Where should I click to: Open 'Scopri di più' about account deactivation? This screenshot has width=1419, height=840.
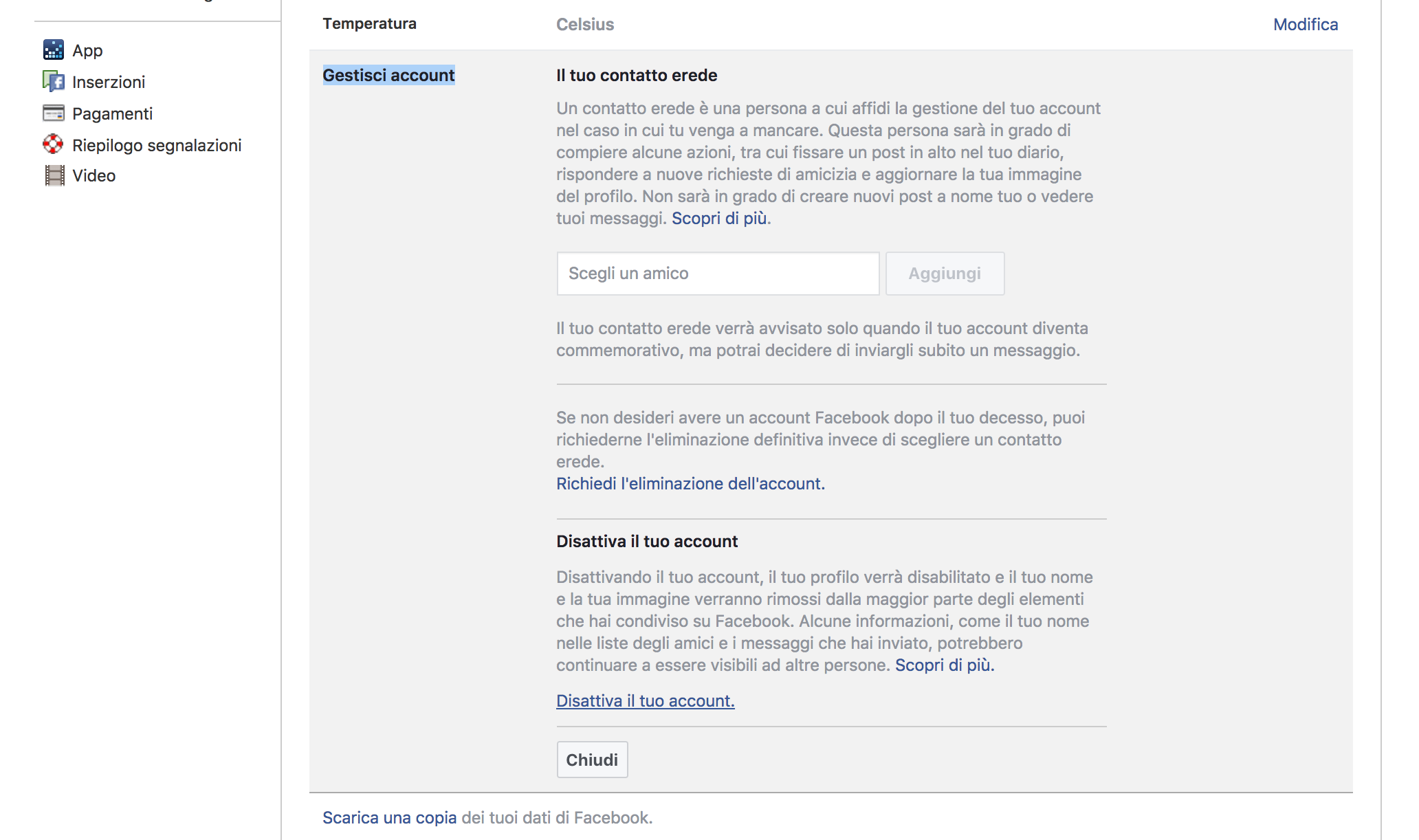945,665
